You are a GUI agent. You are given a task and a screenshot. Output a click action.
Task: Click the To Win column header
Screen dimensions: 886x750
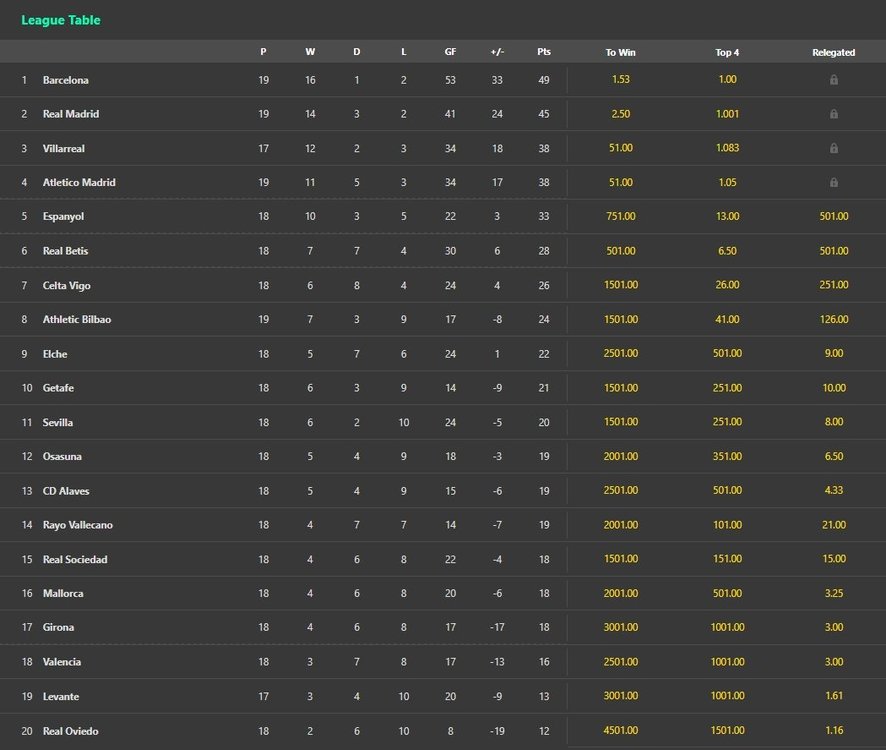(x=620, y=52)
